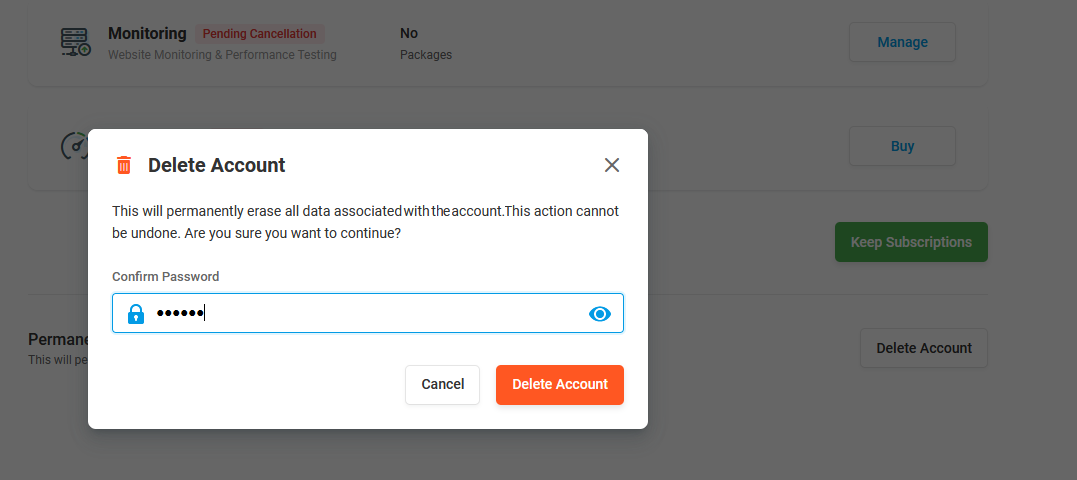Confirm with the orange Delete Account button

click(x=559, y=385)
